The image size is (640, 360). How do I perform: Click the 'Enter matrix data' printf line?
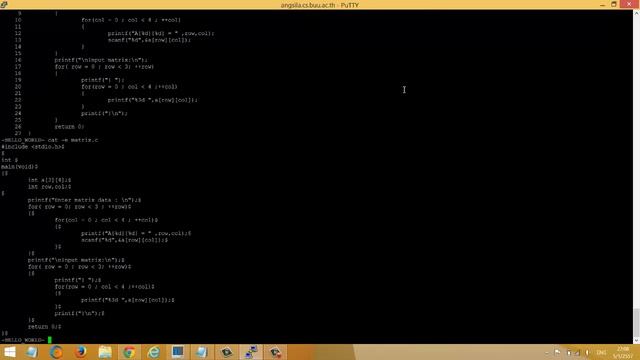coord(84,200)
